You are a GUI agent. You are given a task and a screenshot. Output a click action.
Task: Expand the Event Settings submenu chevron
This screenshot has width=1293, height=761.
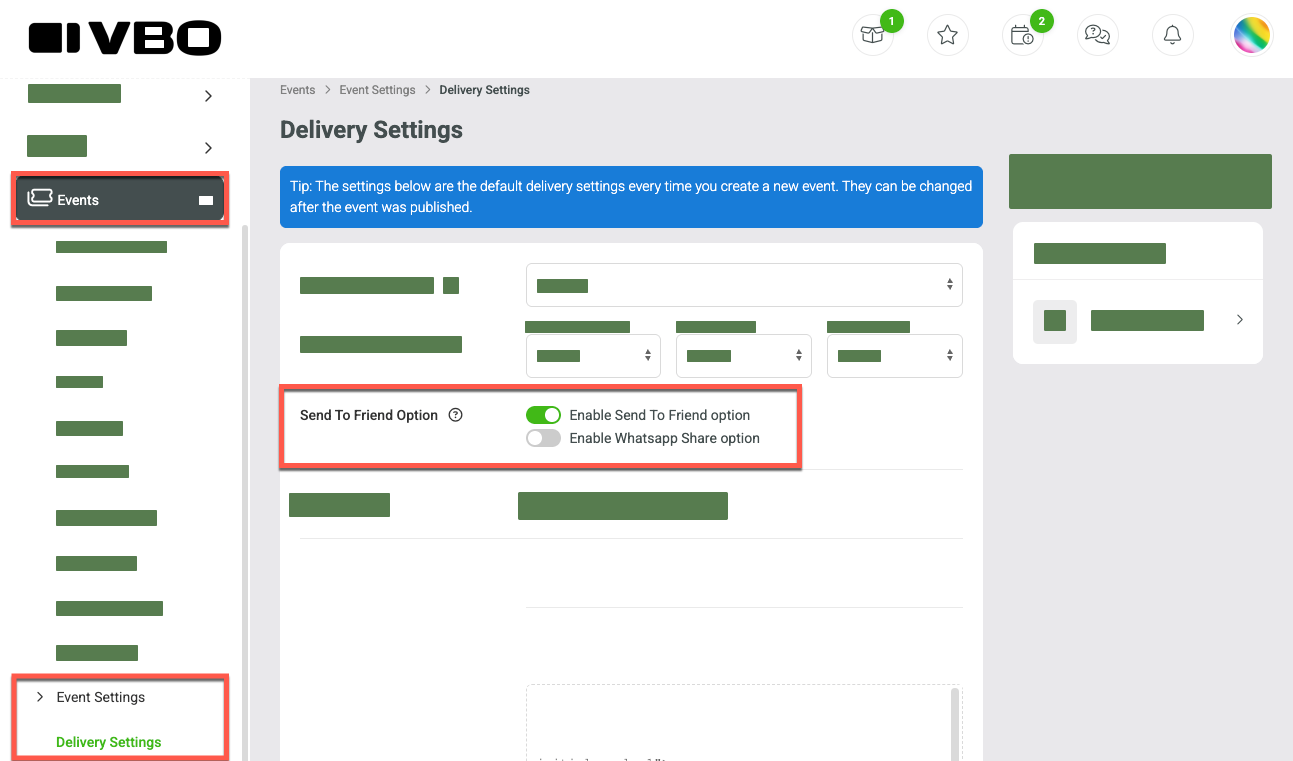click(39, 697)
